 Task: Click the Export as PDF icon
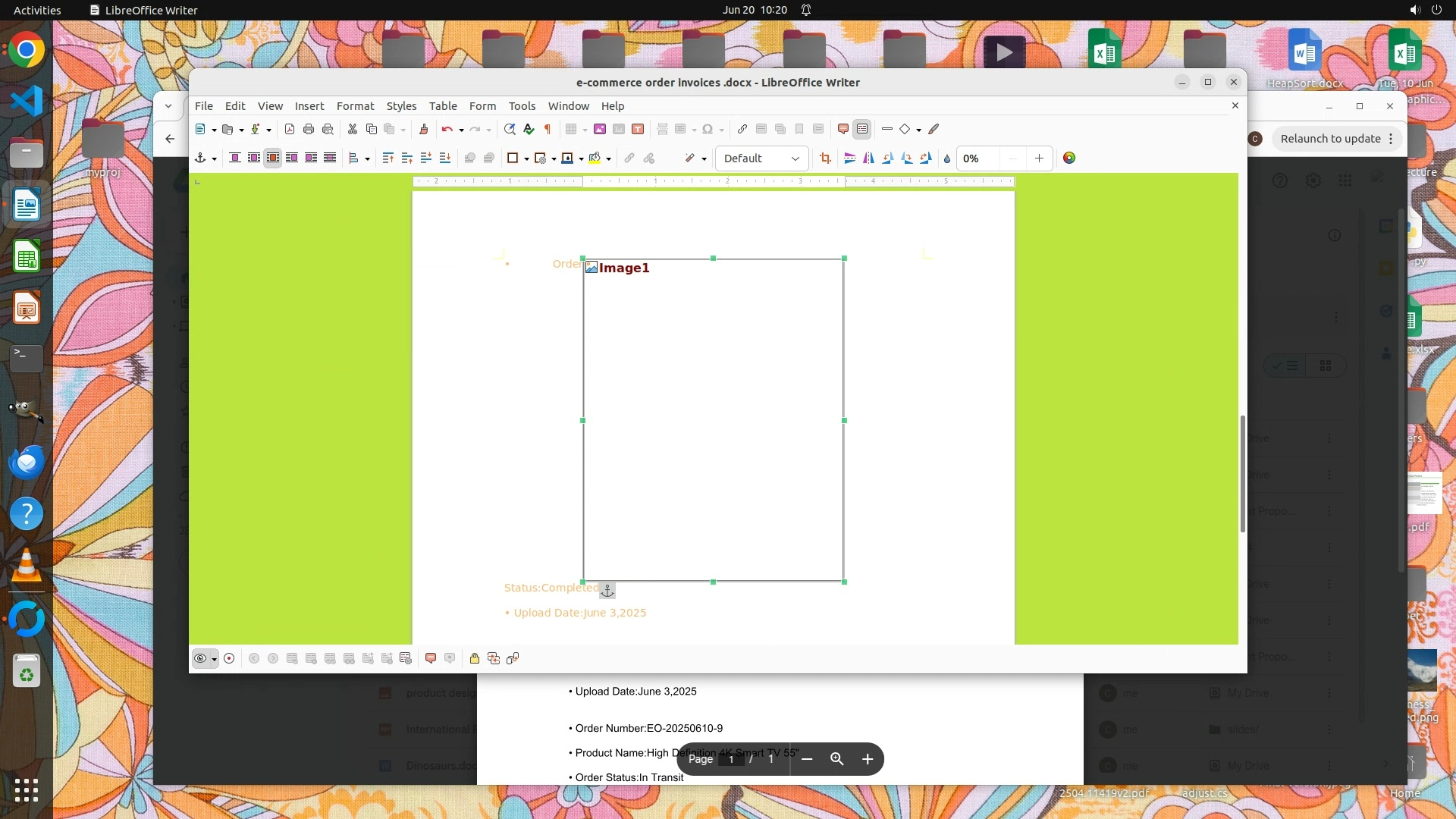[x=290, y=130]
